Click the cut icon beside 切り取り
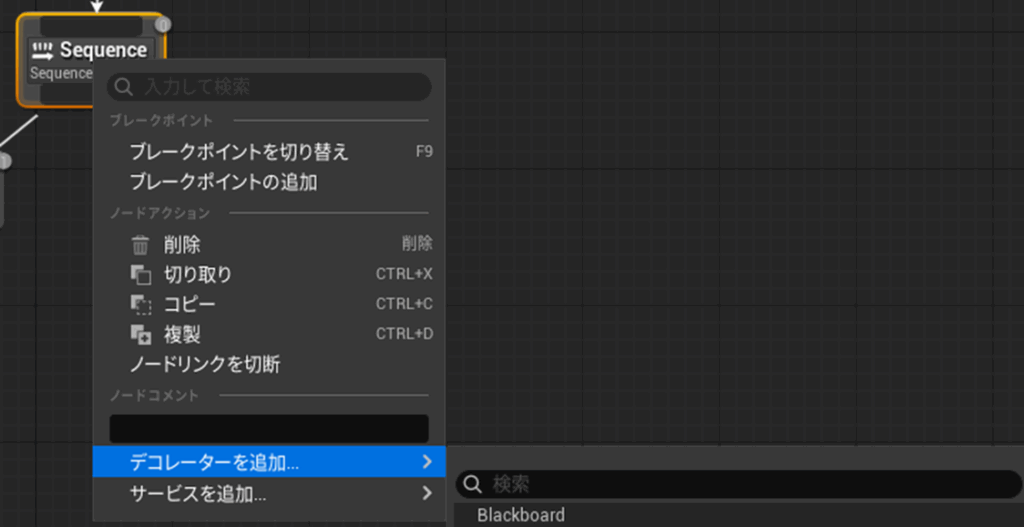1024x527 pixels. point(141,275)
